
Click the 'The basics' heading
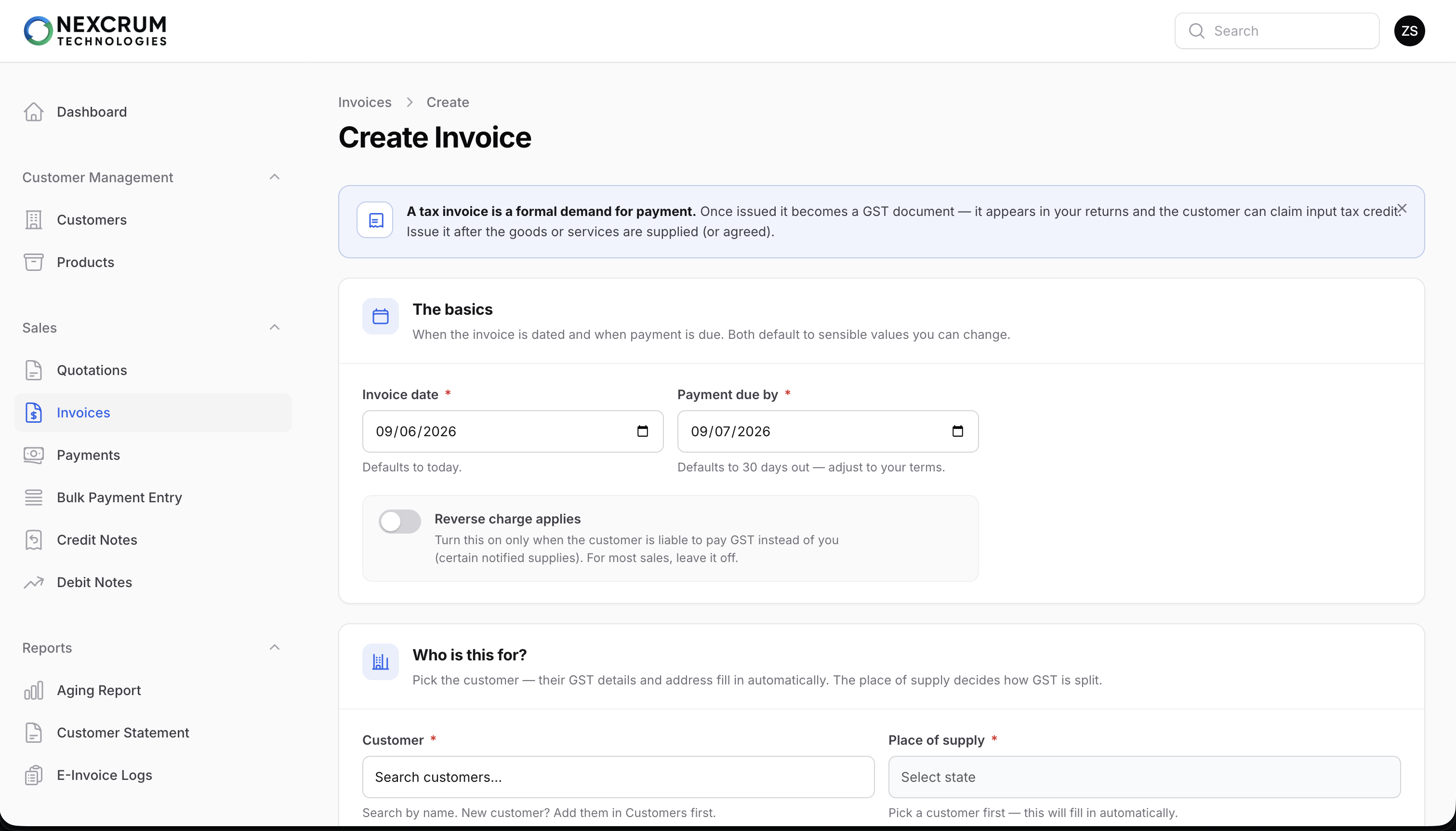pos(452,309)
